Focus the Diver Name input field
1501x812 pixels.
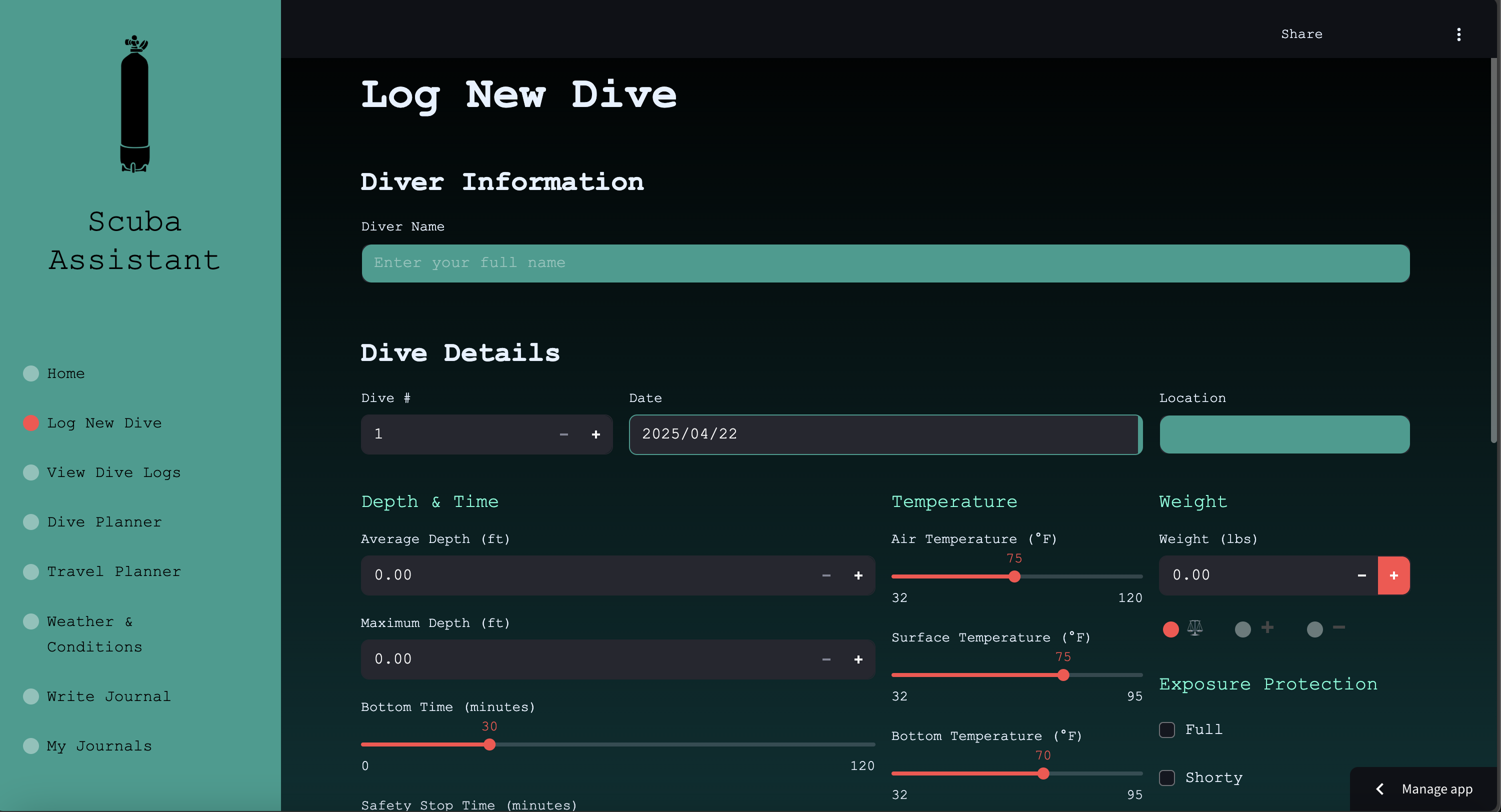885,263
